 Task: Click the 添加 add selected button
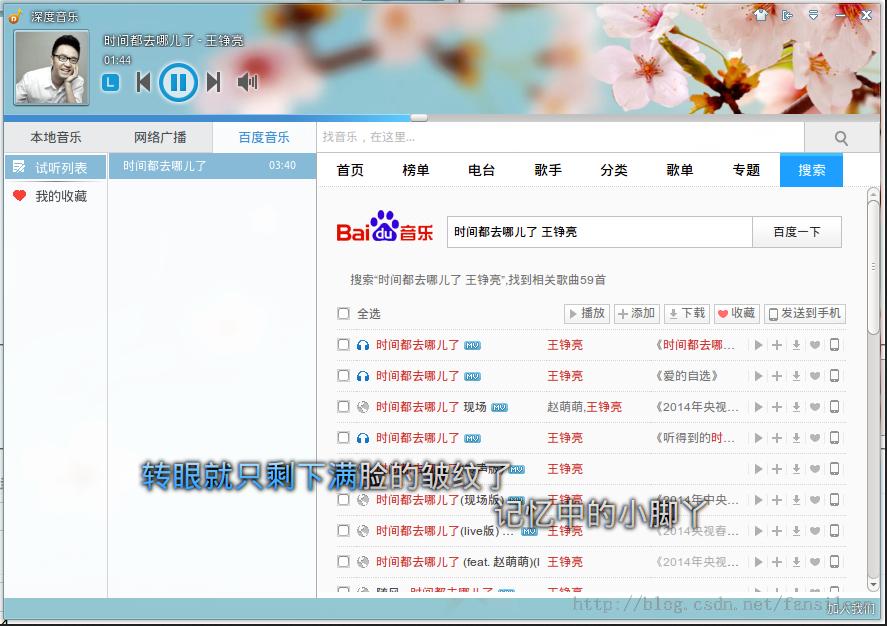coord(636,313)
